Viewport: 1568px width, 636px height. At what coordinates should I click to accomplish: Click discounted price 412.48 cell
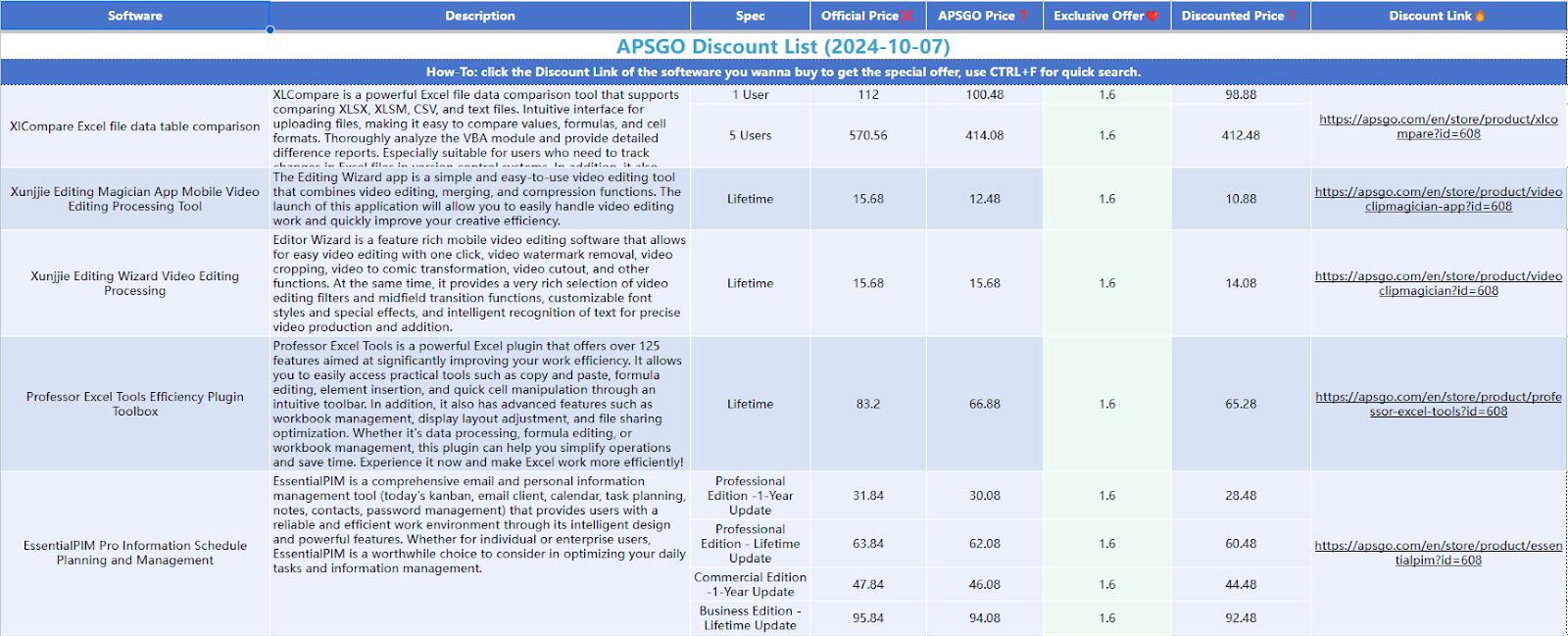coord(1241,135)
